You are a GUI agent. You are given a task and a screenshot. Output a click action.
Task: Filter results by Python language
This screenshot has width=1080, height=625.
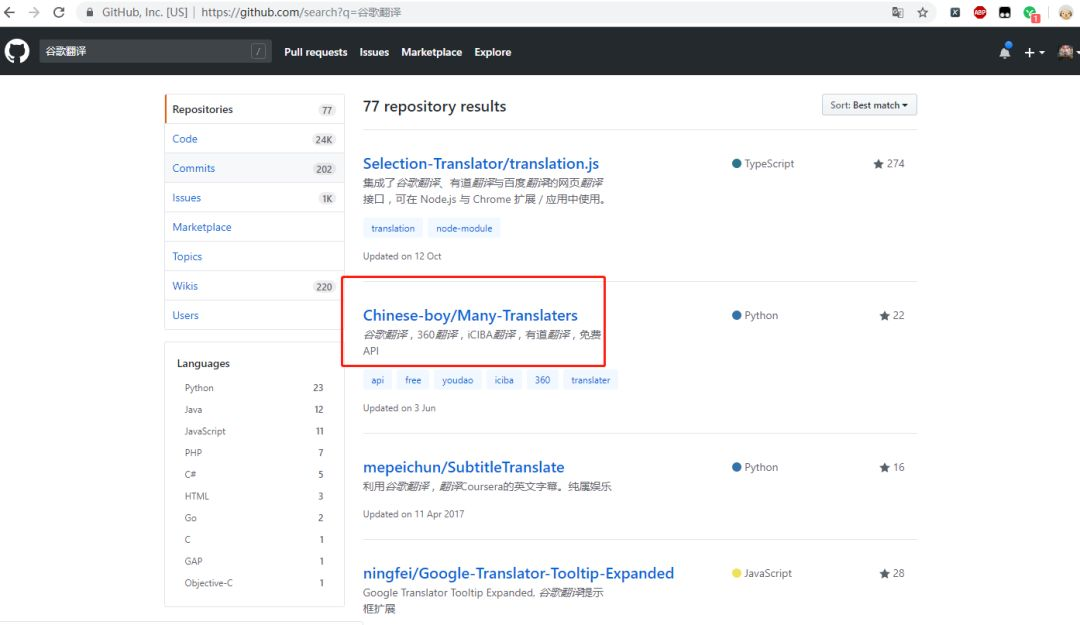(x=253, y=388)
